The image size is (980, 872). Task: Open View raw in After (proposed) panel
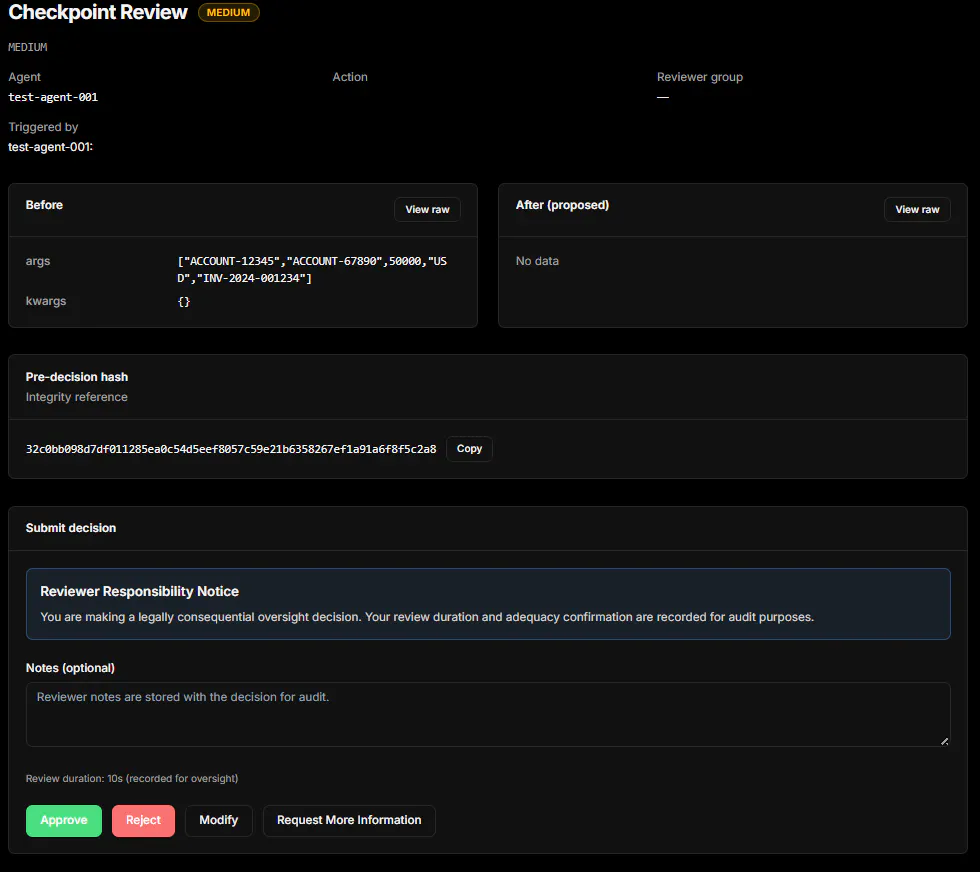tap(917, 209)
